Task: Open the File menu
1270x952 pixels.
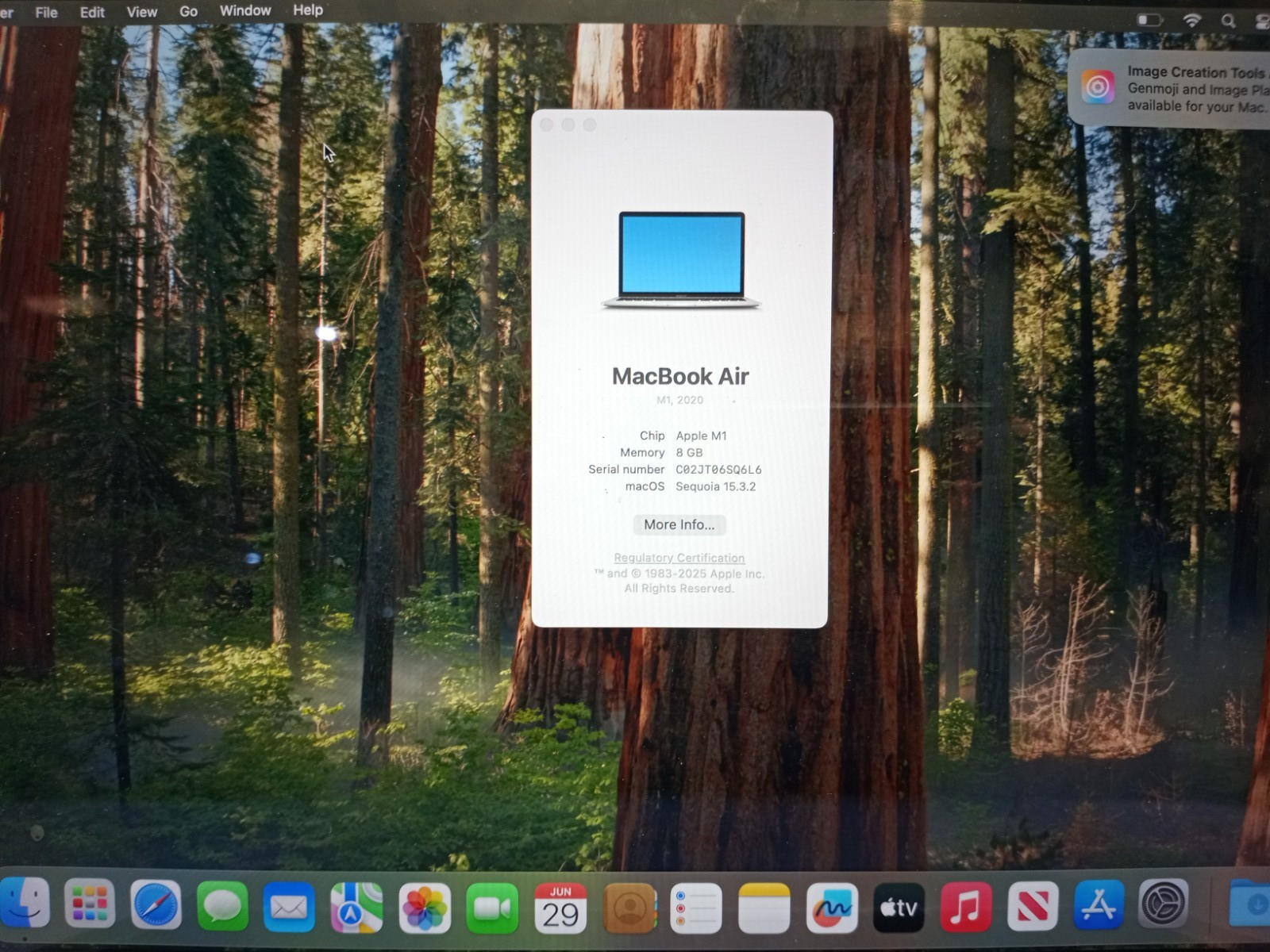Action: click(46, 12)
